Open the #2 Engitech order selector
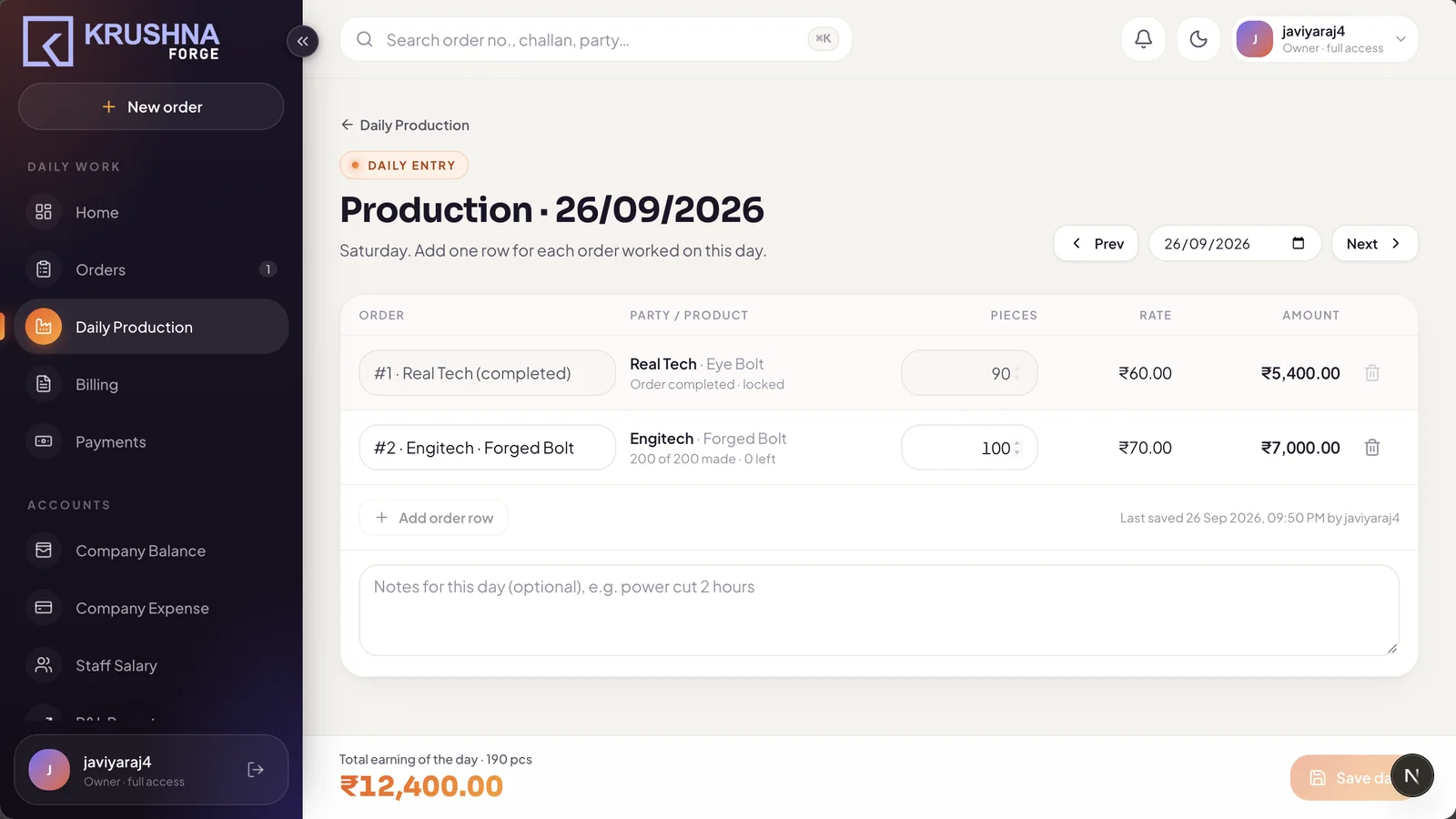Screen dimensions: 1456x819 click(x=487, y=448)
